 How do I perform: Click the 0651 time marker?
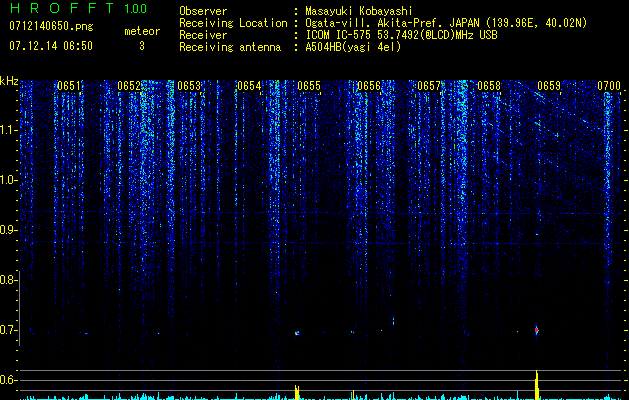(x=69, y=86)
